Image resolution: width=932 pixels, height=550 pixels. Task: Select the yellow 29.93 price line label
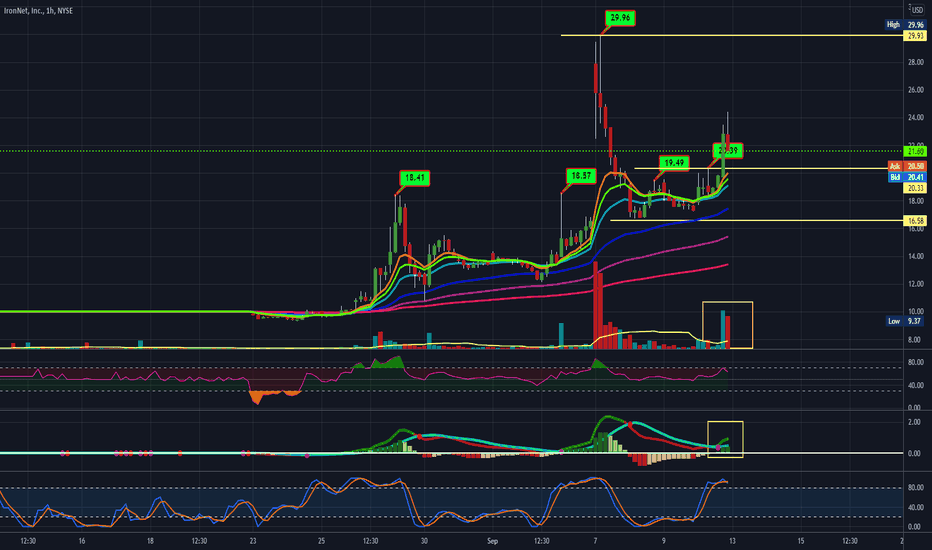click(x=915, y=36)
